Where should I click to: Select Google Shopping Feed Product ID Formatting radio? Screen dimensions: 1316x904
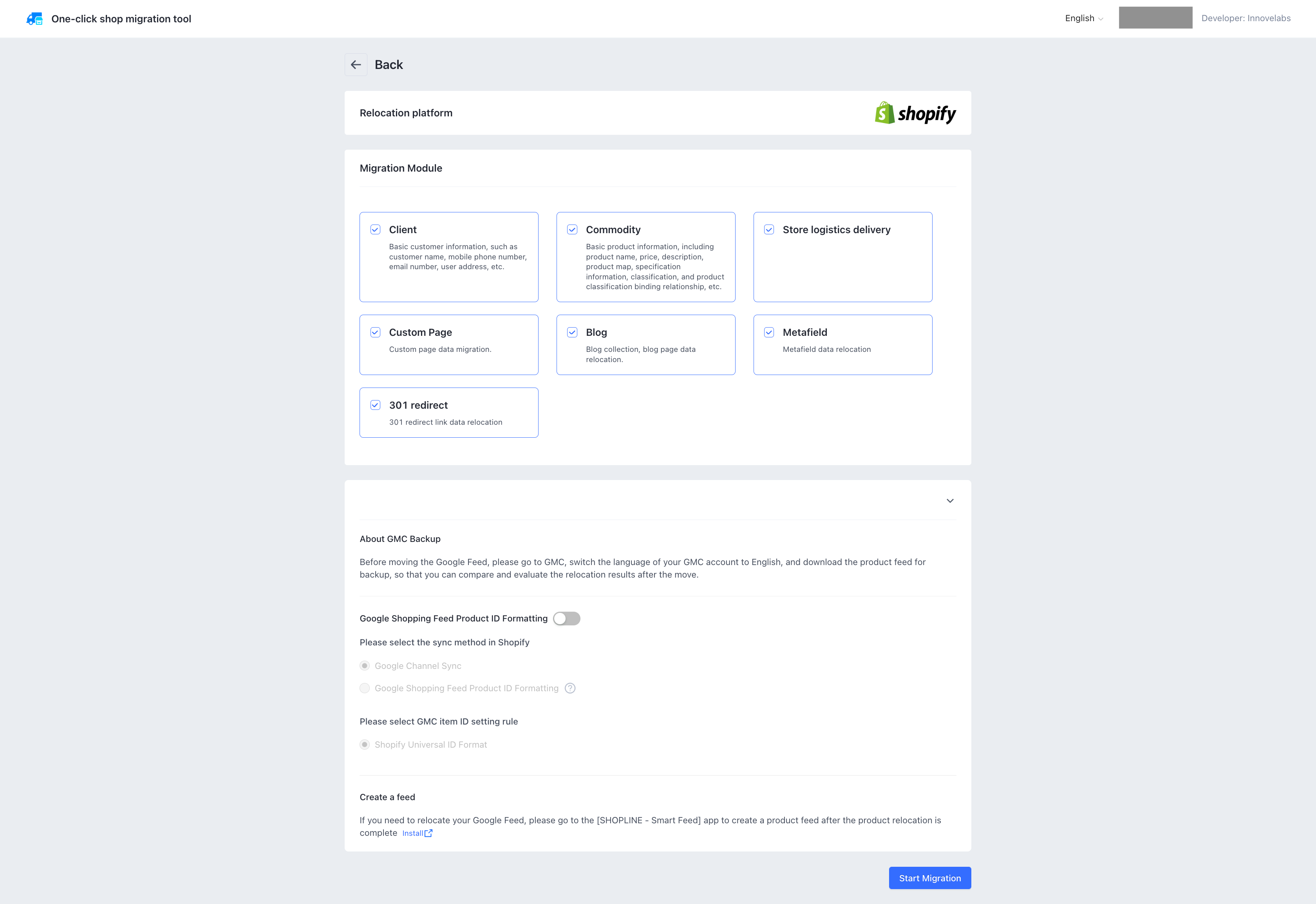(x=365, y=688)
